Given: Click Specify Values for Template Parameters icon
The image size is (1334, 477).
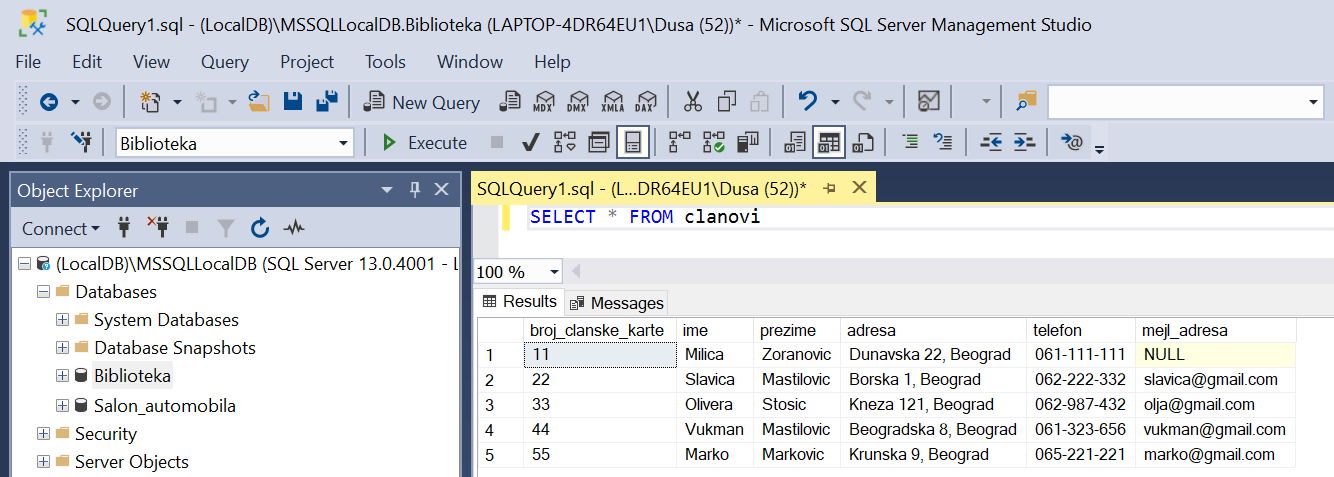Looking at the screenshot, I should pos(1071,143).
